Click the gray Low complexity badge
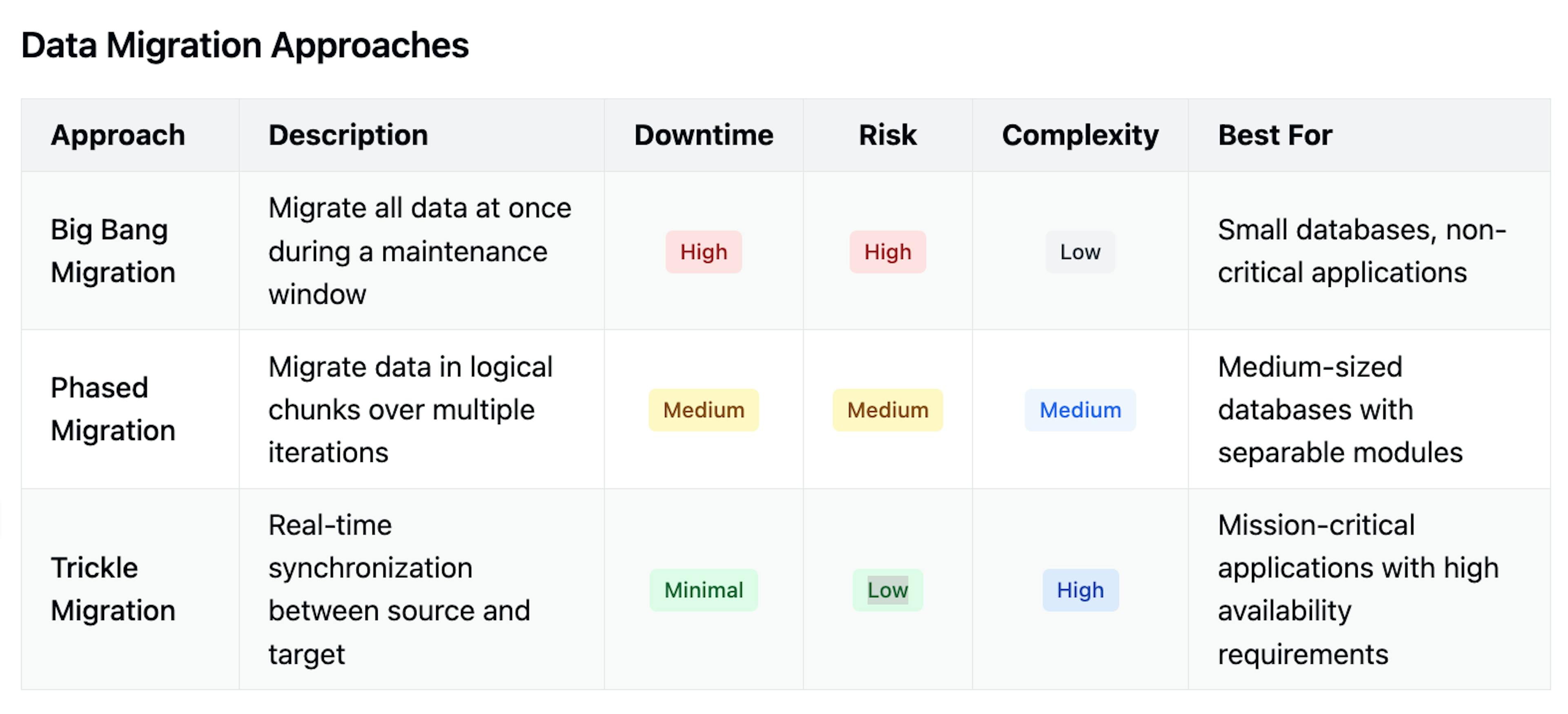1568x714 pixels. coord(1080,252)
